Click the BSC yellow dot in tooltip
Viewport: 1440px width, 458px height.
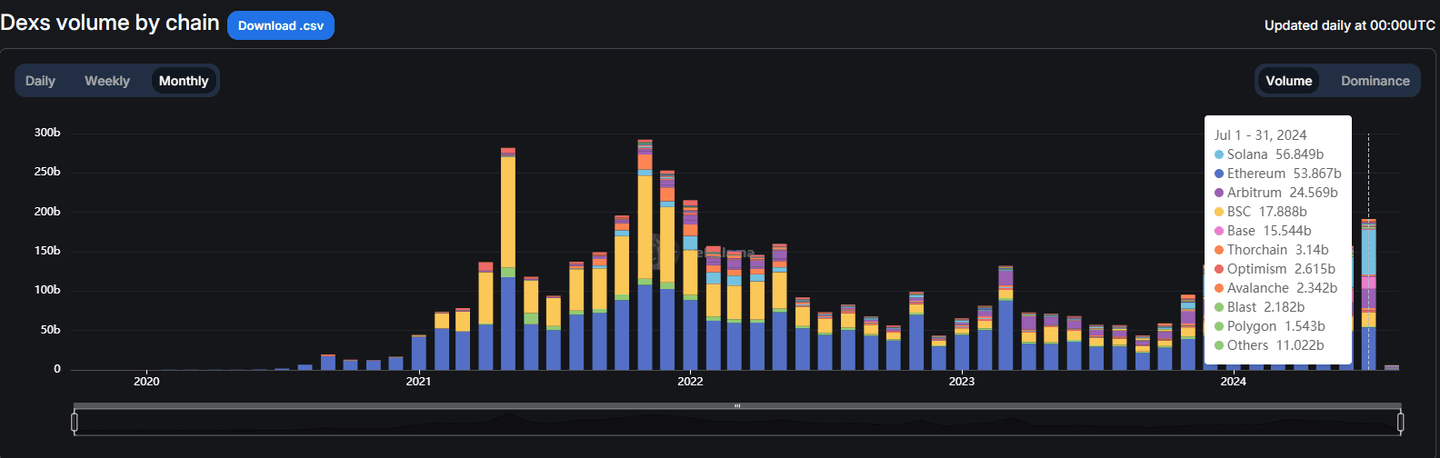coord(1219,212)
